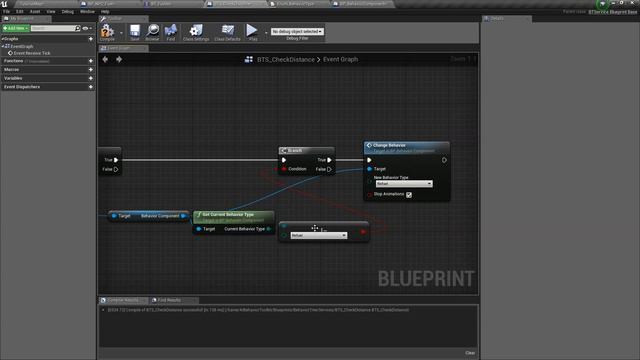Click the red output pin of the equals node

[x=363, y=232]
